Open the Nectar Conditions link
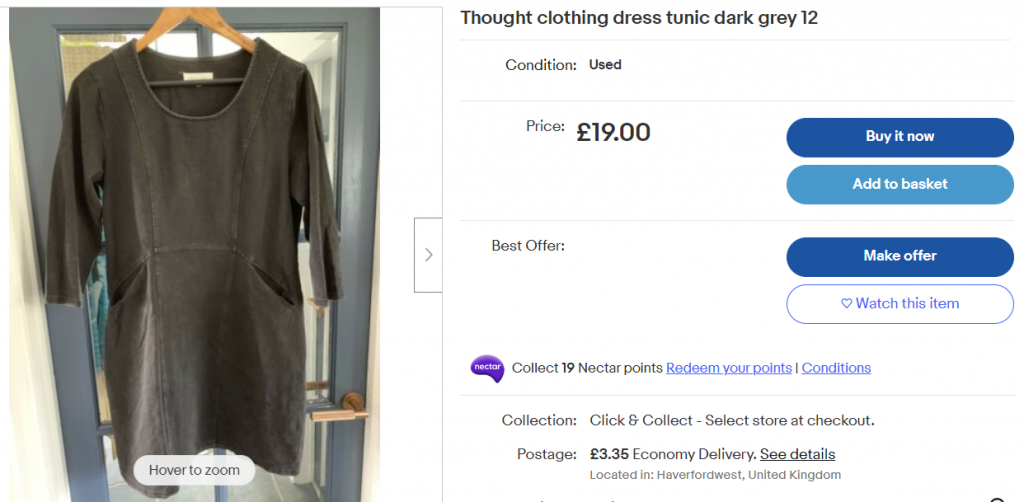This screenshot has width=1024, height=502. click(x=836, y=368)
